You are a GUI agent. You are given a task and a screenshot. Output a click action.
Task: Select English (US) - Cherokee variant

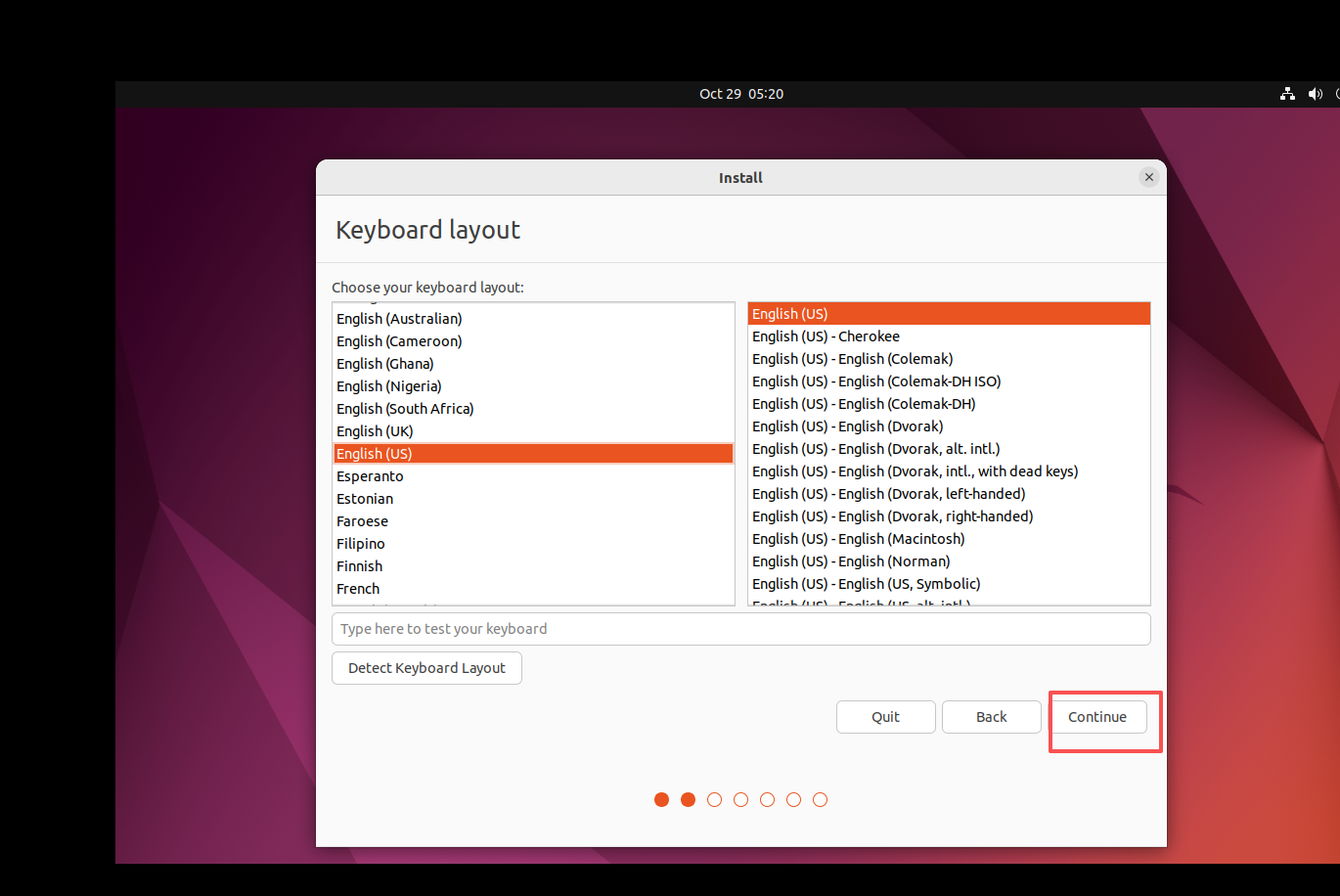point(949,336)
